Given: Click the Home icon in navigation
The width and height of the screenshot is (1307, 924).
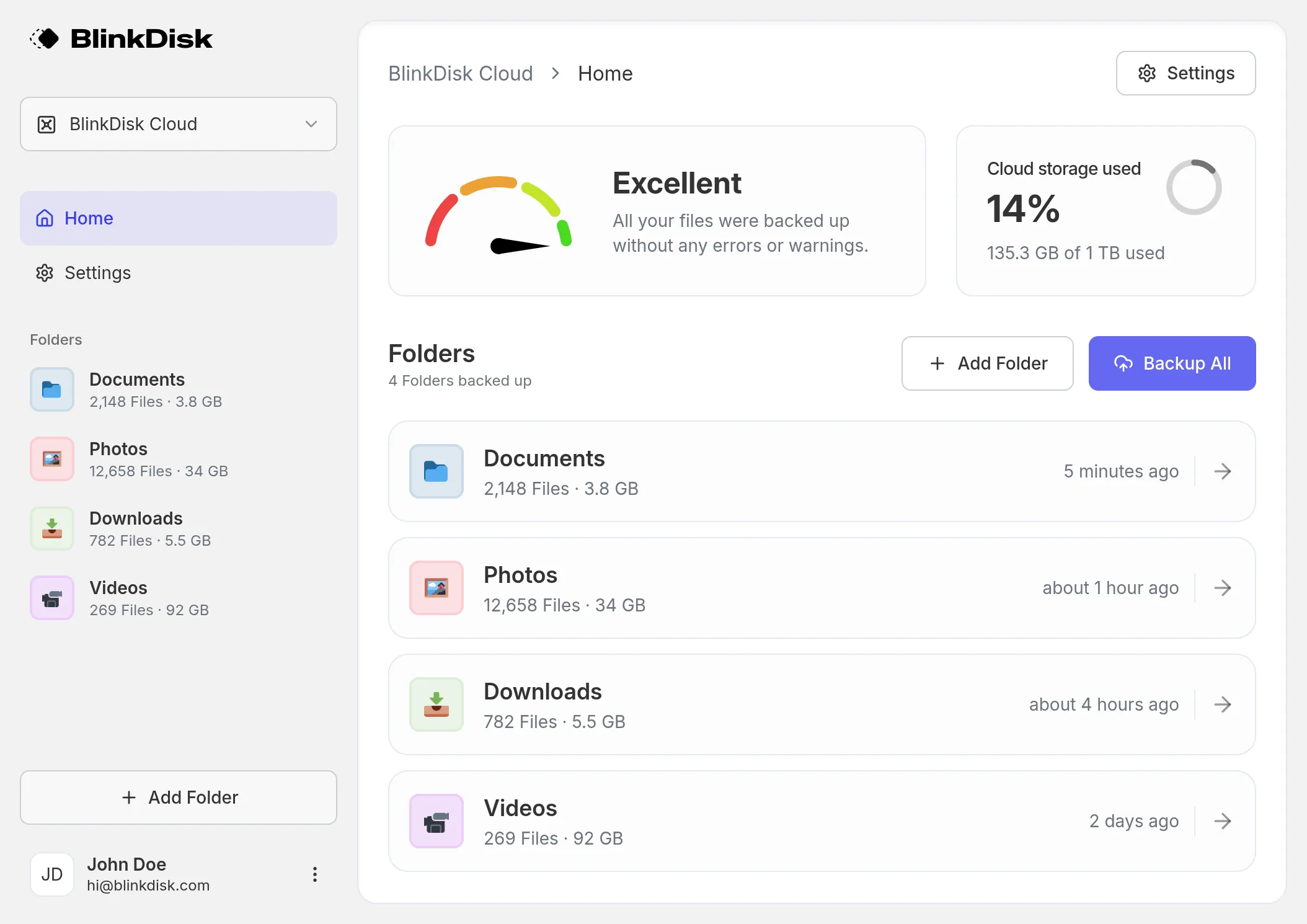Looking at the screenshot, I should coord(44,218).
